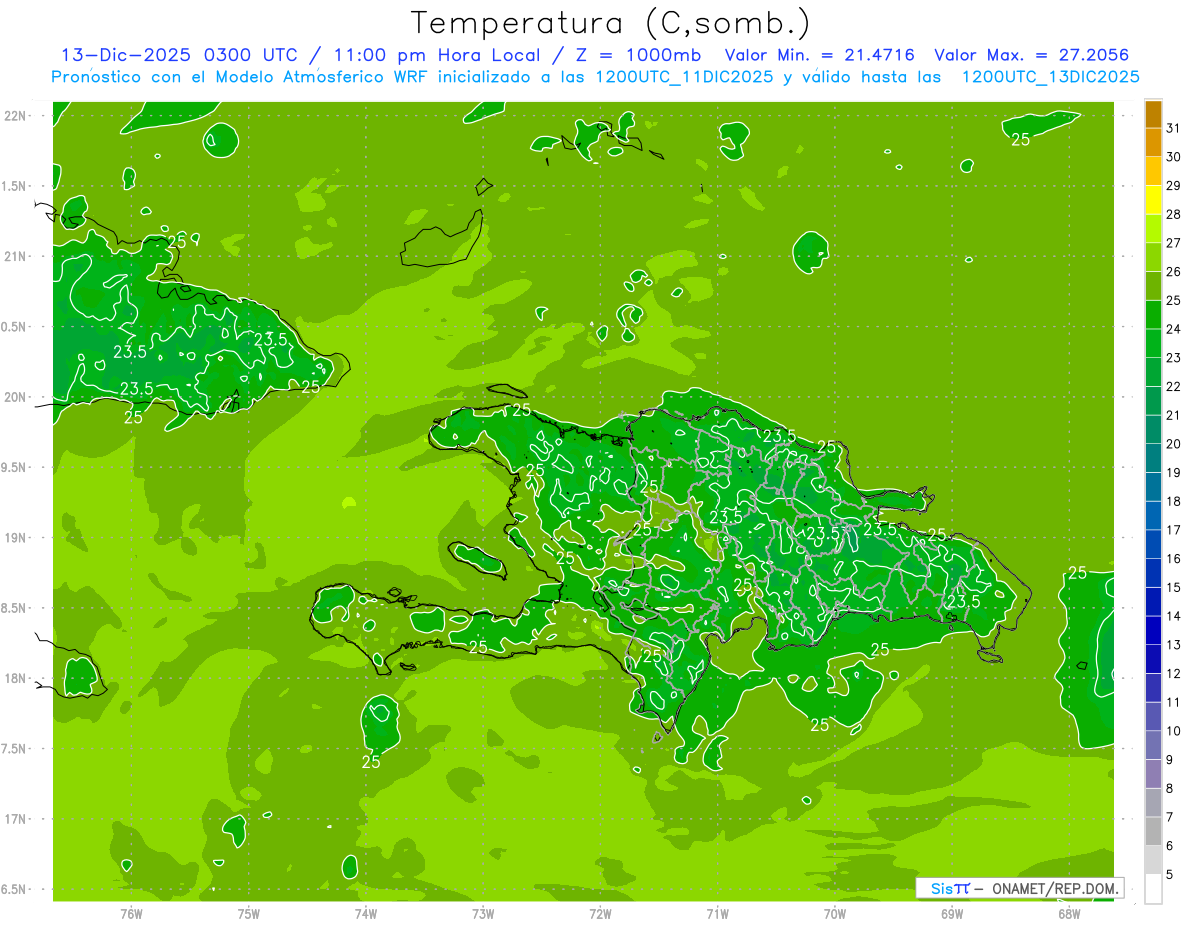Click the "30" value on the color scale

[1174, 157]
